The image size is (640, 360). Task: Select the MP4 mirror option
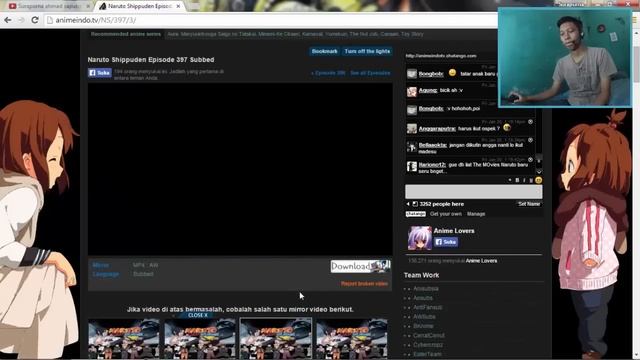click(x=138, y=265)
